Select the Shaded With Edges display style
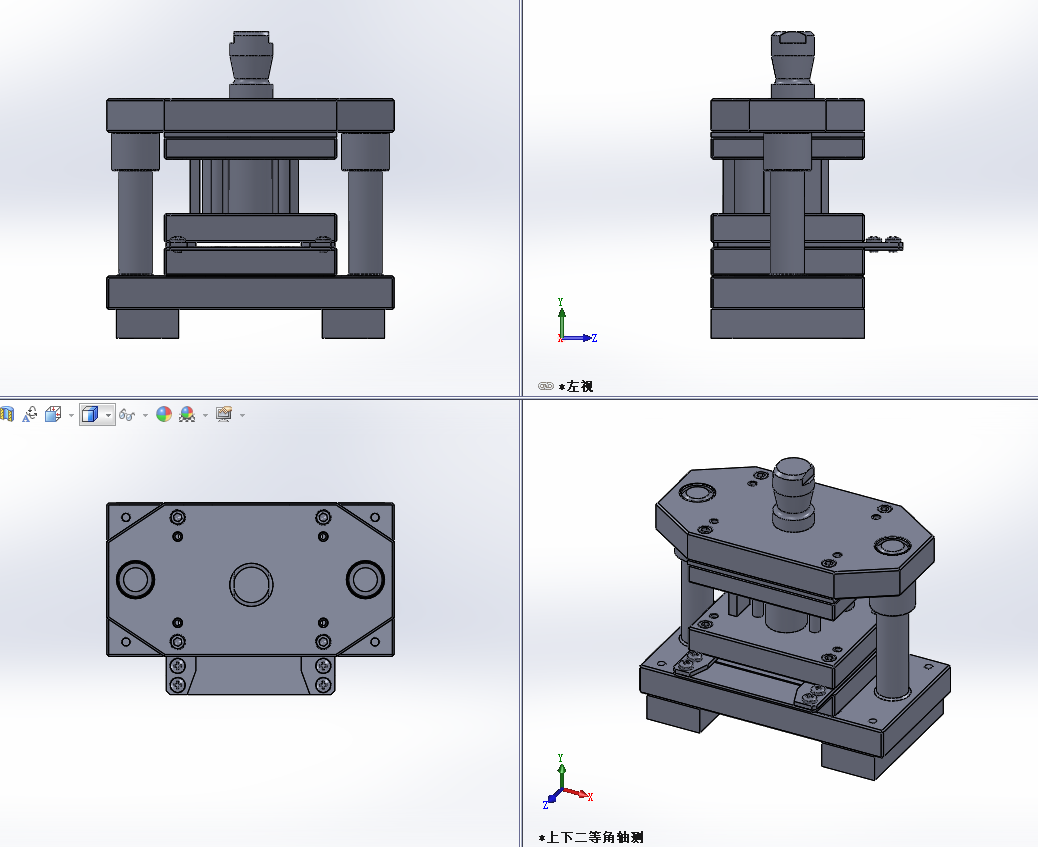 [90, 415]
